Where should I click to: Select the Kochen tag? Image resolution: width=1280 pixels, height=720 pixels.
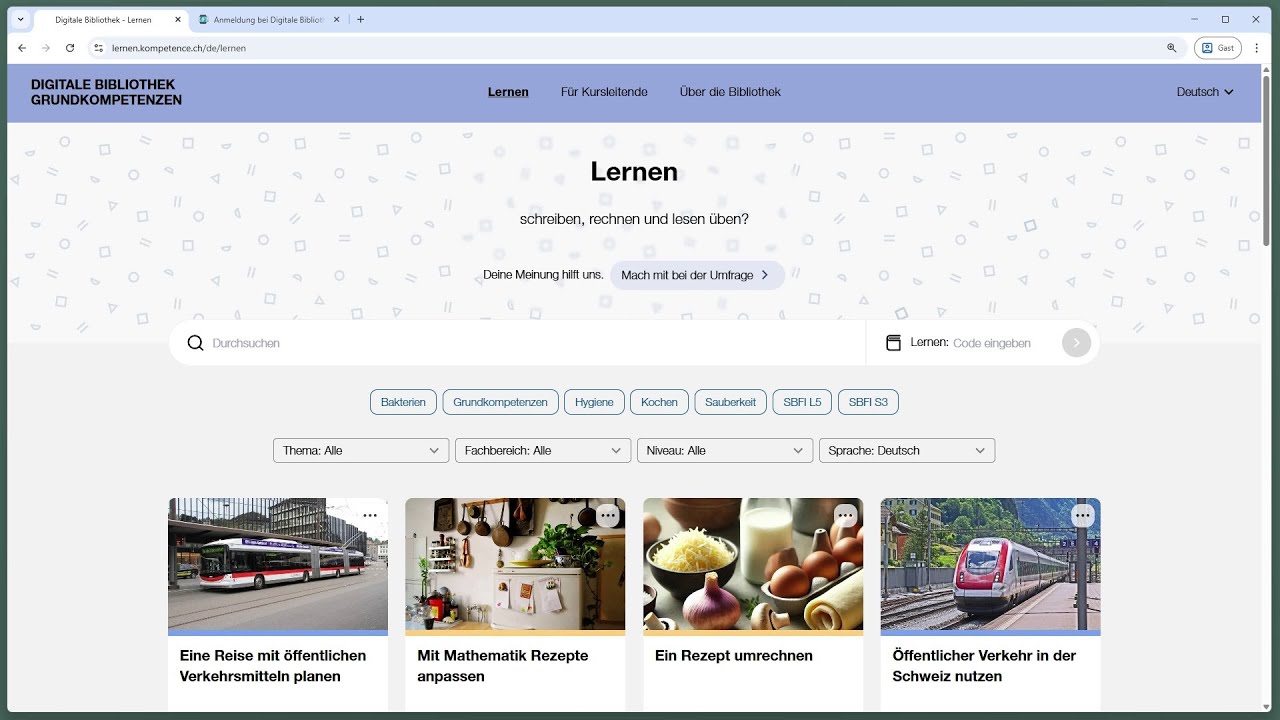pos(659,402)
